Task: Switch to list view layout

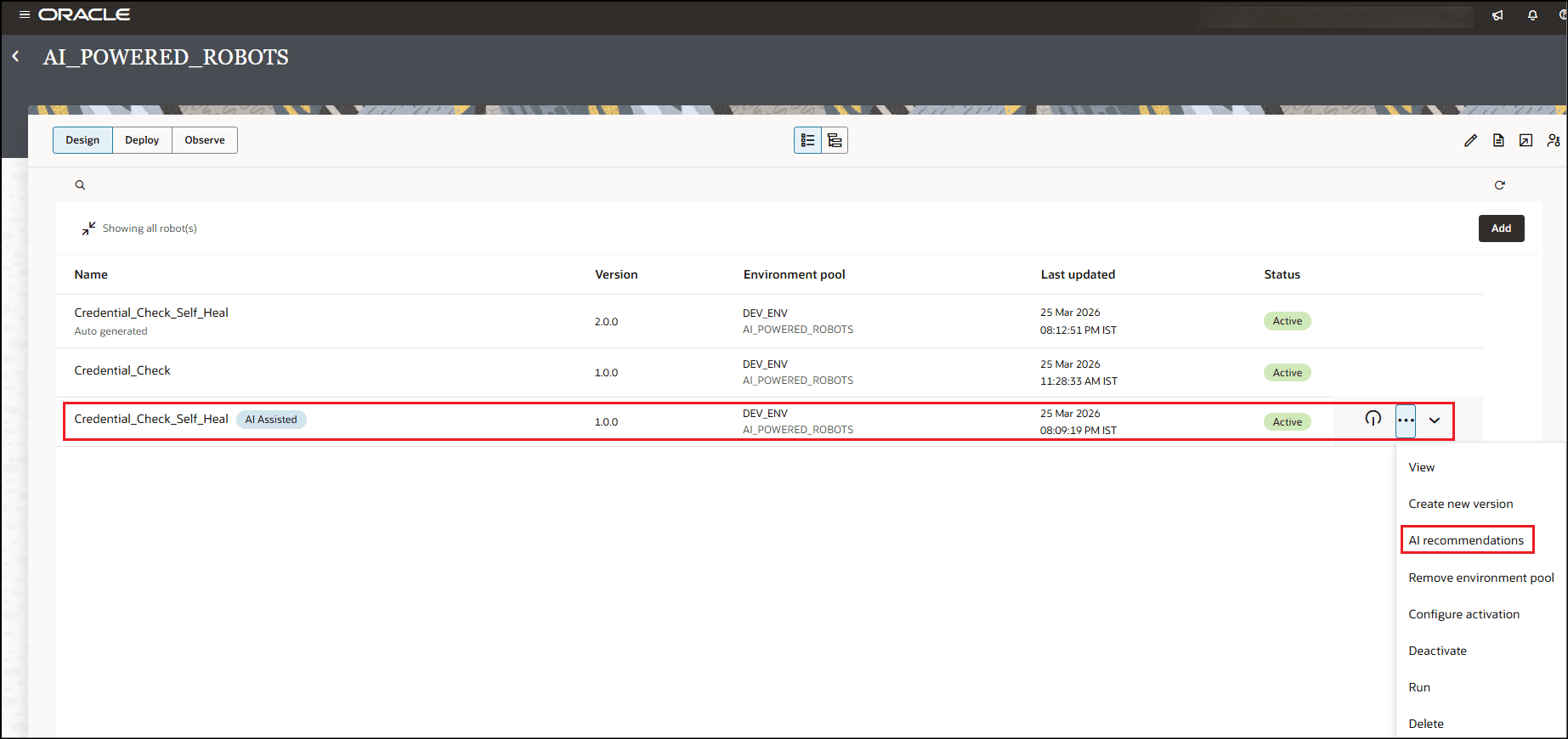Action: pyautogui.click(x=808, y=140)
